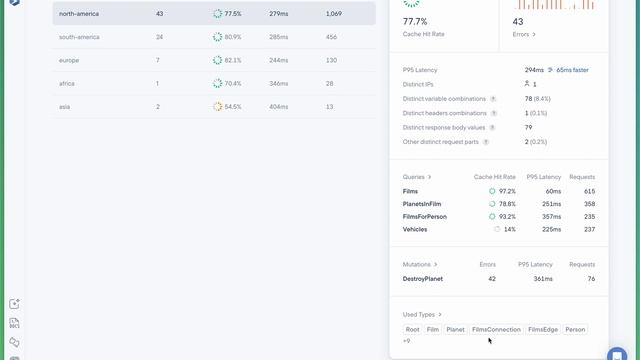
Task: Click cache ring icon for Vehicles query
Action: point(497,229)
